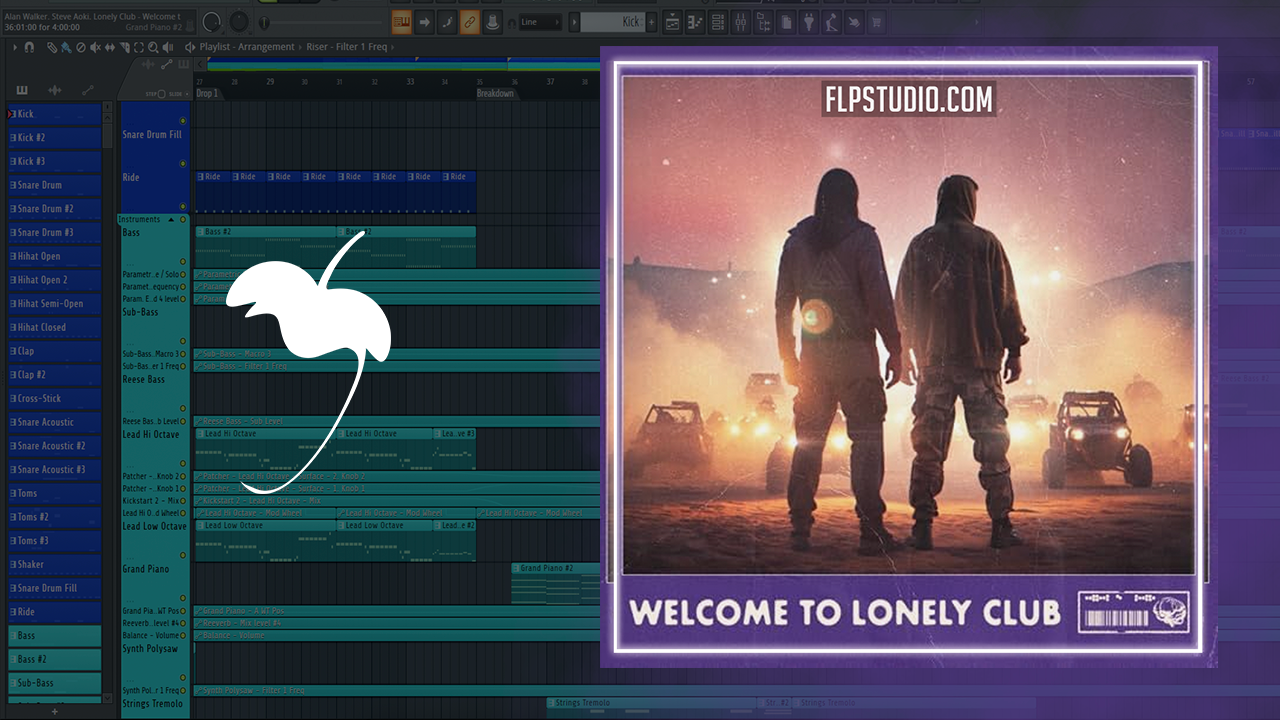Mute the Ride track
Image resolution: width=1280 pixels, height=720 pixels.
(182, 164)
